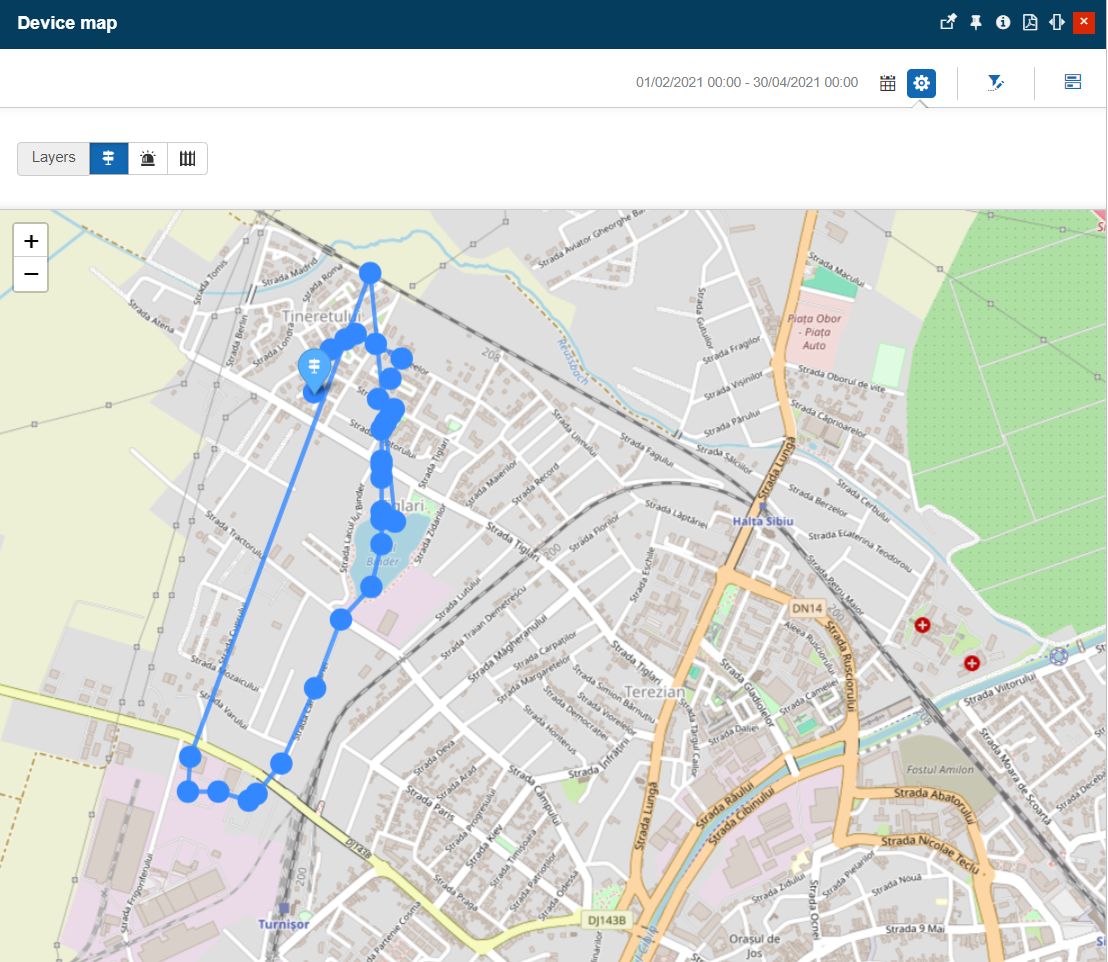Expand the widget width with the resize arrows
This screenshot has height=962, width=1108.
[1056, 21]
